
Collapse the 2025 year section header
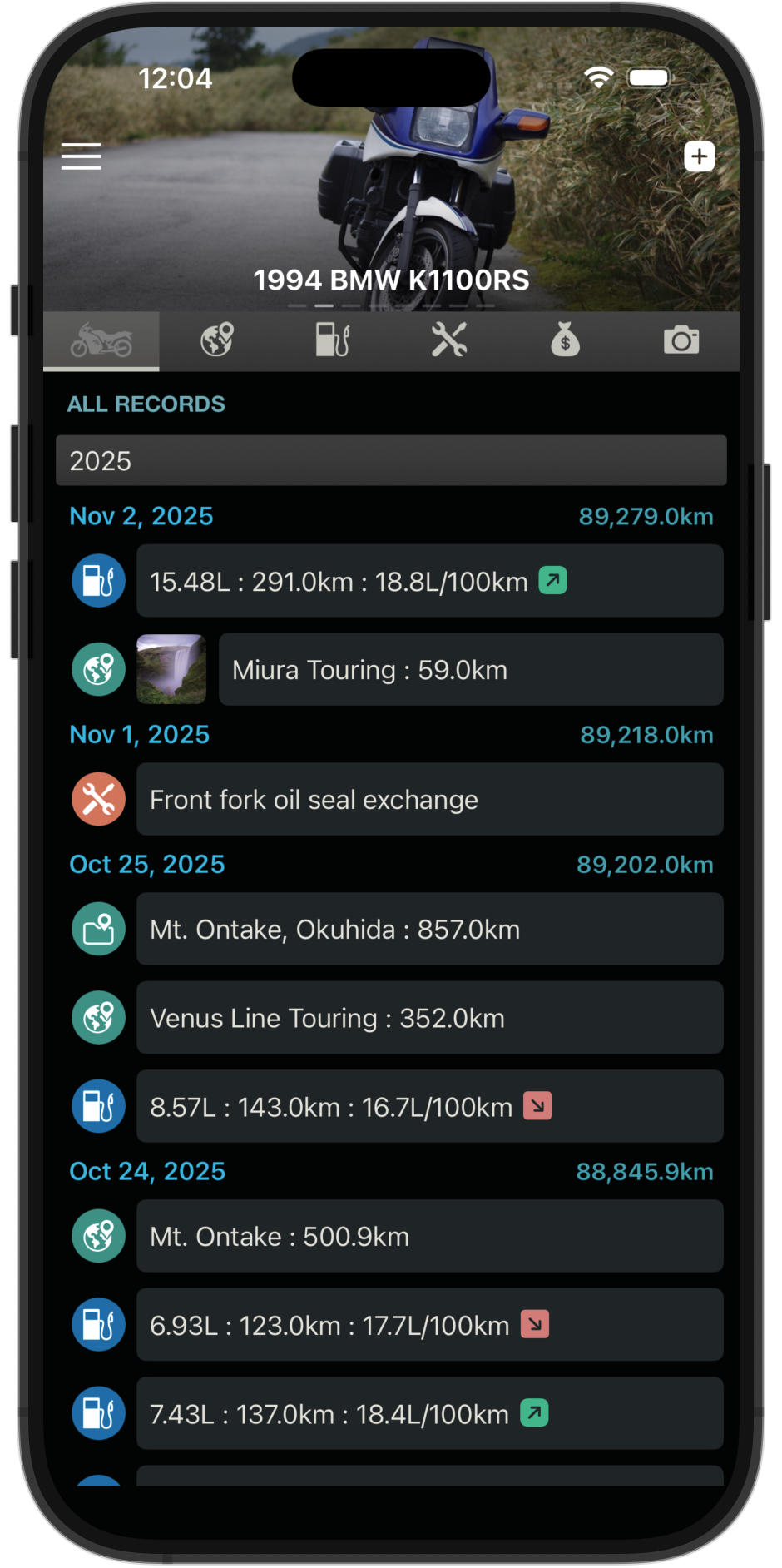coord(391,460)
